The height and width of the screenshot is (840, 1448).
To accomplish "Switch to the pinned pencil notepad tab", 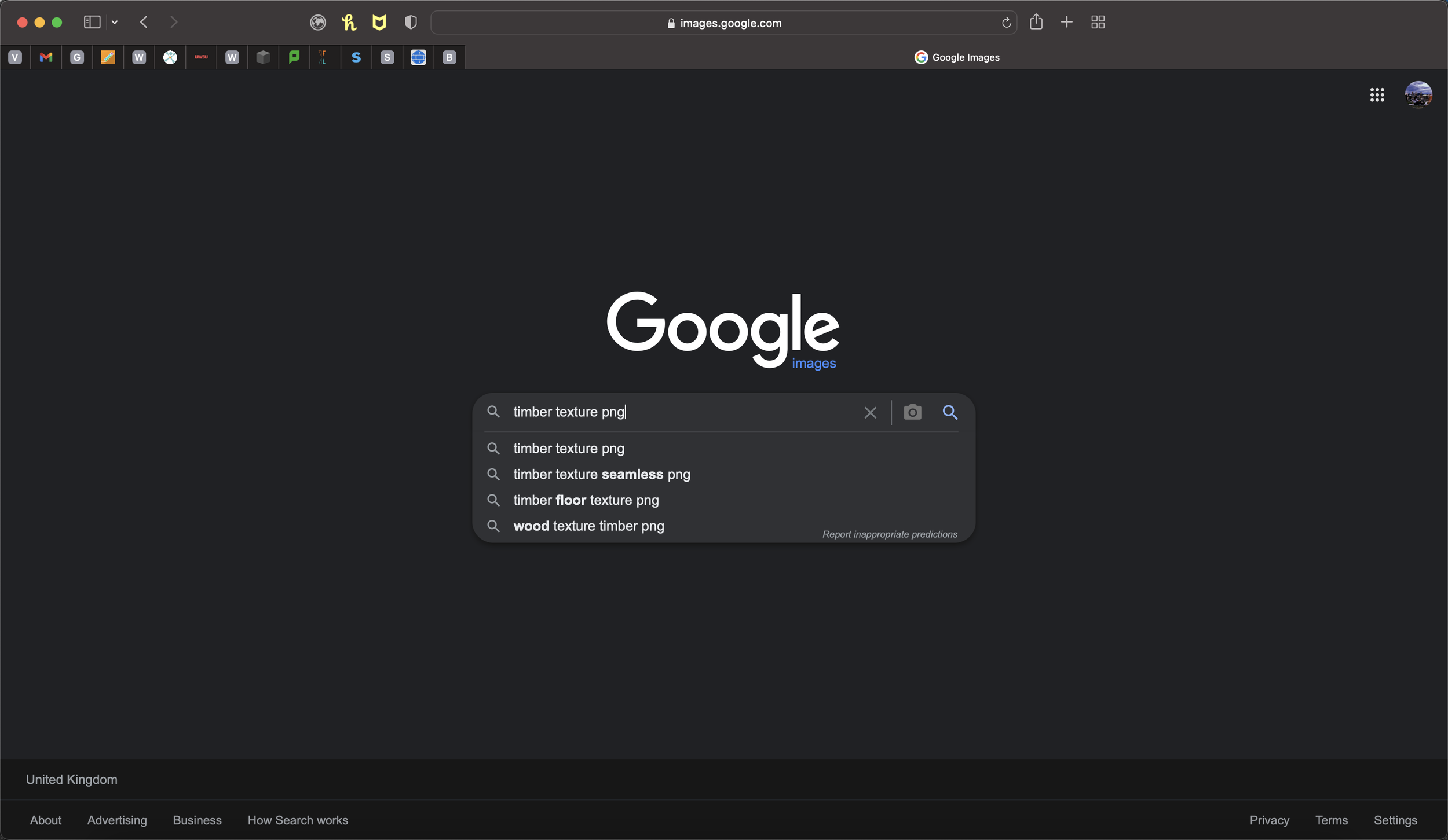I will [108, 57].
